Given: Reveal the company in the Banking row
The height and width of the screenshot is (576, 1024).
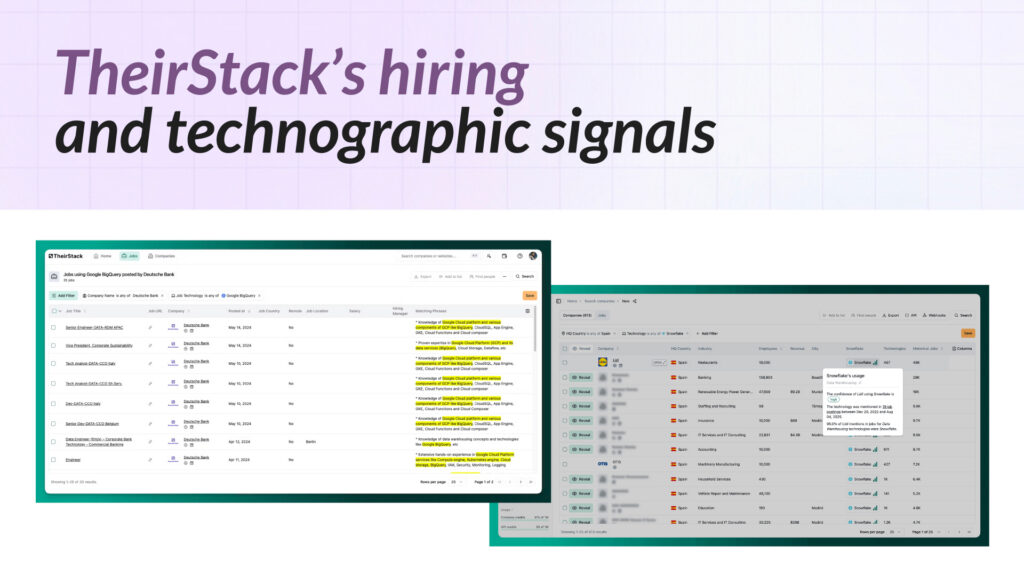Looking at the screenshot, I should click(x=581, y=377).
